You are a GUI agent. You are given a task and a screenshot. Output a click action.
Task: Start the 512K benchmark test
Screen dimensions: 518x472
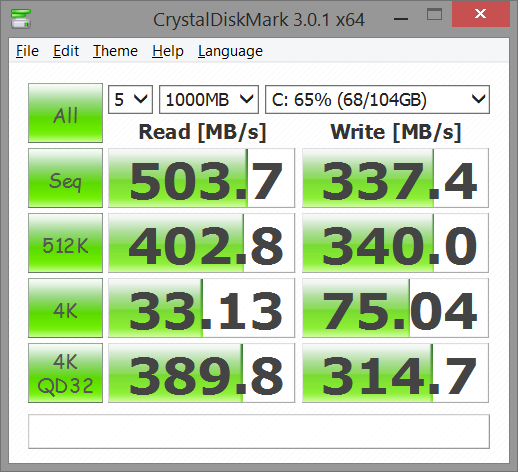[65, 243]
